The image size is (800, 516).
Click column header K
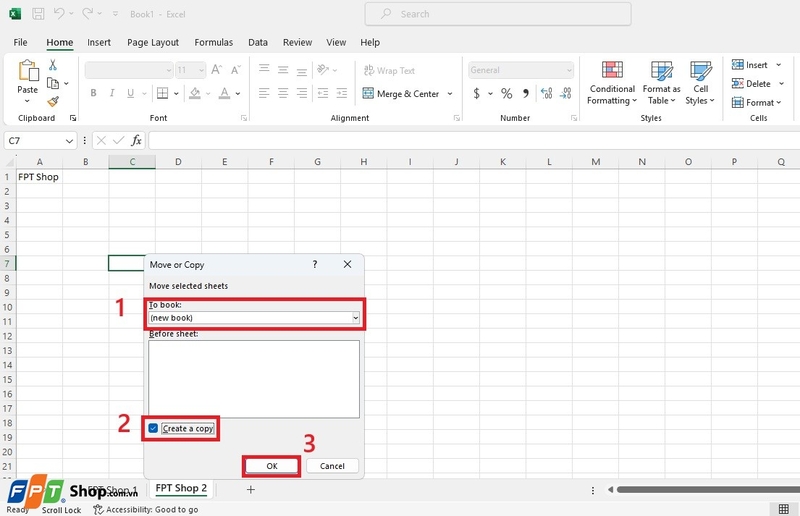click(x=503, y=162)
